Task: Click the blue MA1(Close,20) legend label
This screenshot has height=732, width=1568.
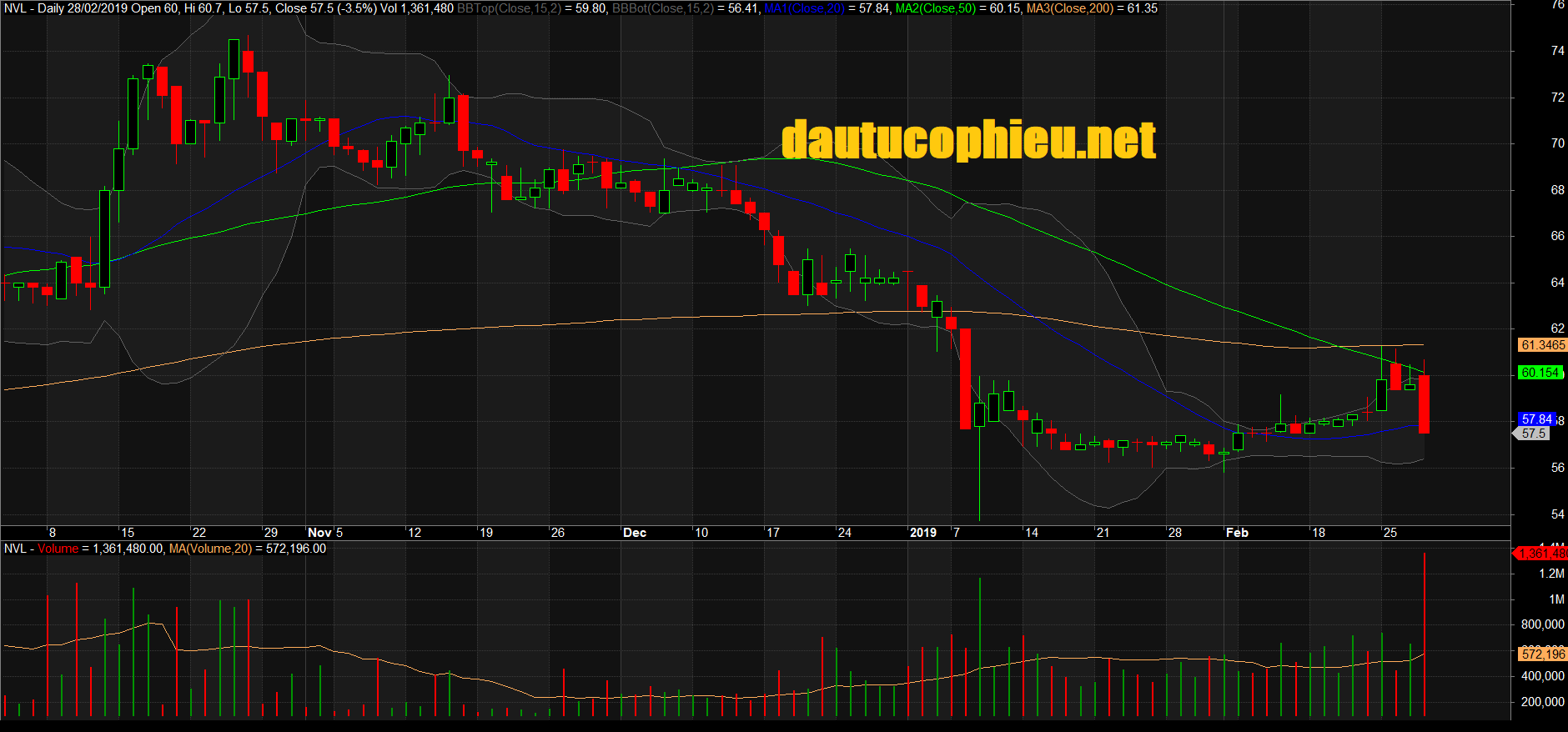Action: (x=804, y=8)
